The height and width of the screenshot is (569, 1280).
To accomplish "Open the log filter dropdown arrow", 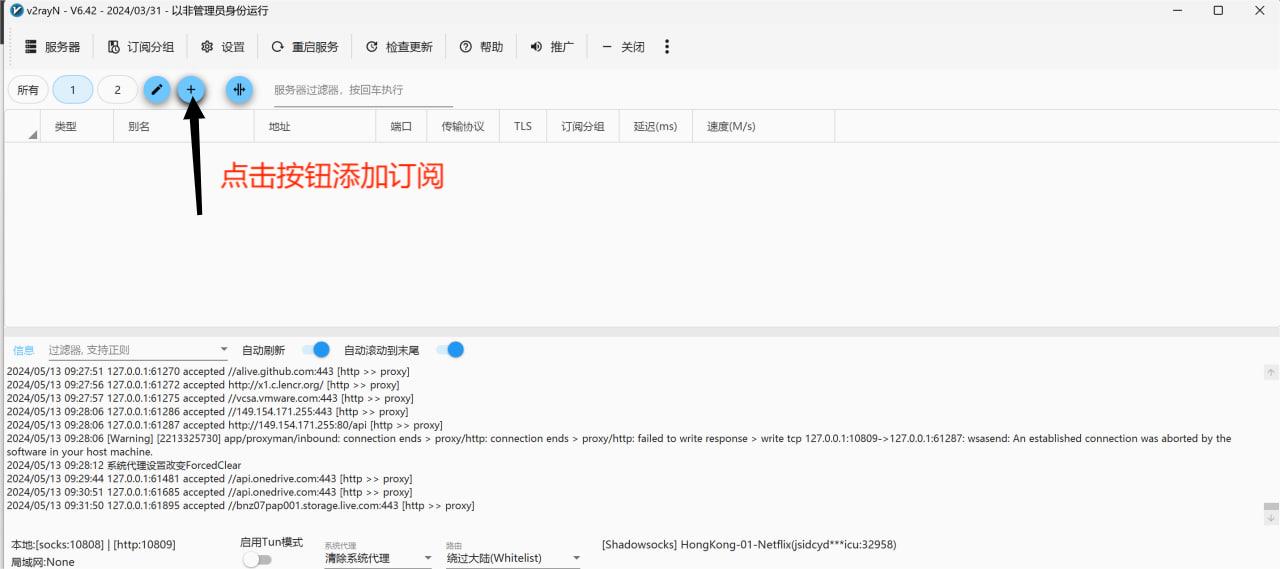I will (x=224, y=350).
